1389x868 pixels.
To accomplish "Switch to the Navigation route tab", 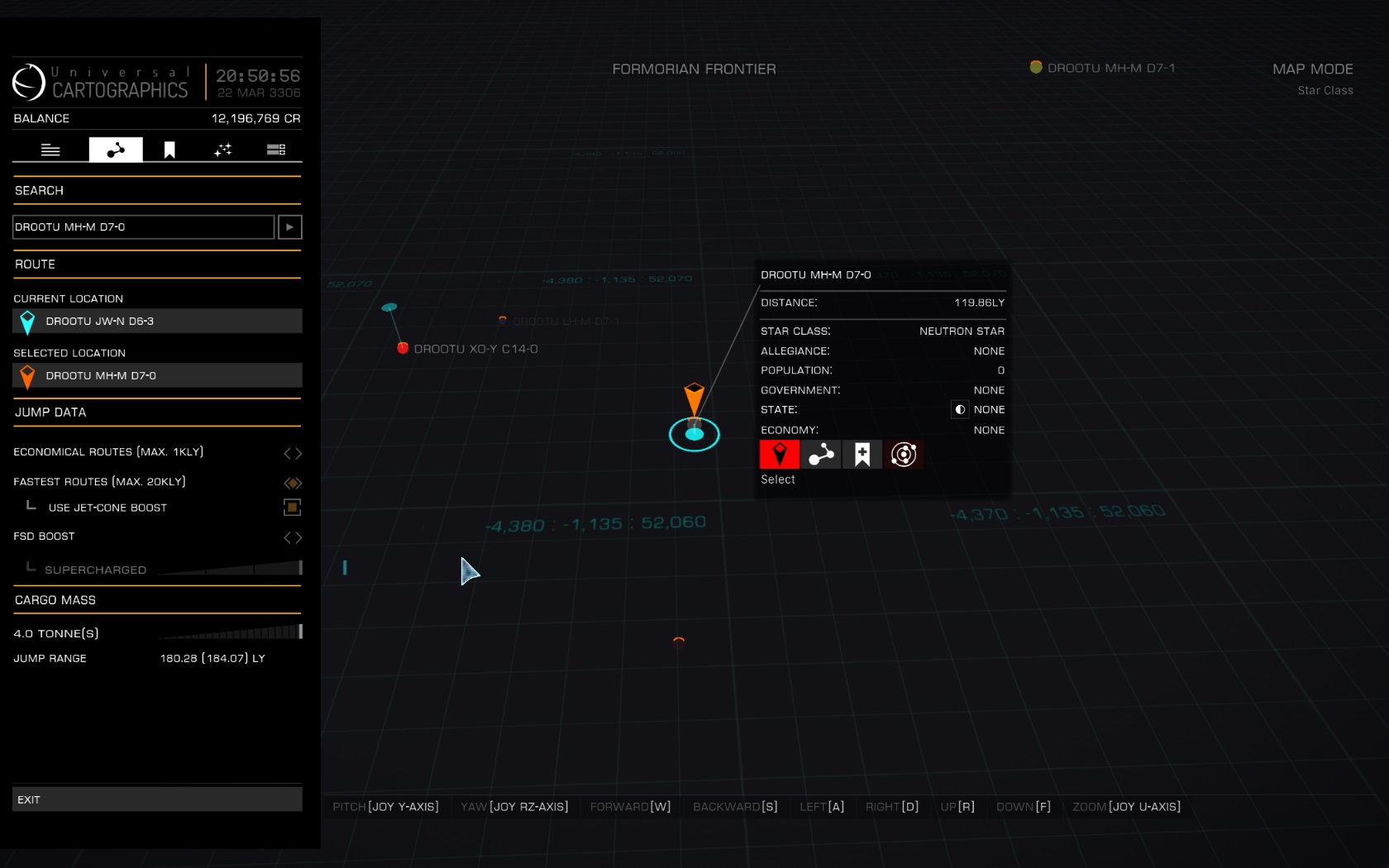I will coord(116,150).
